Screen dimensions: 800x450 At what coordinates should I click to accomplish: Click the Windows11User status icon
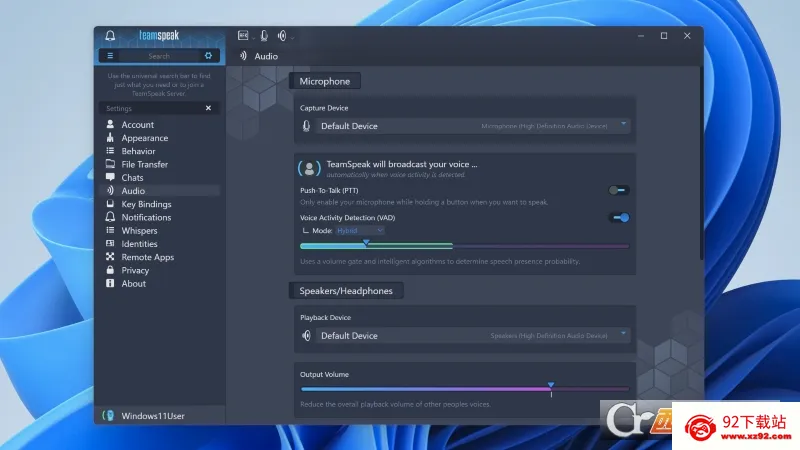point(108,415)
